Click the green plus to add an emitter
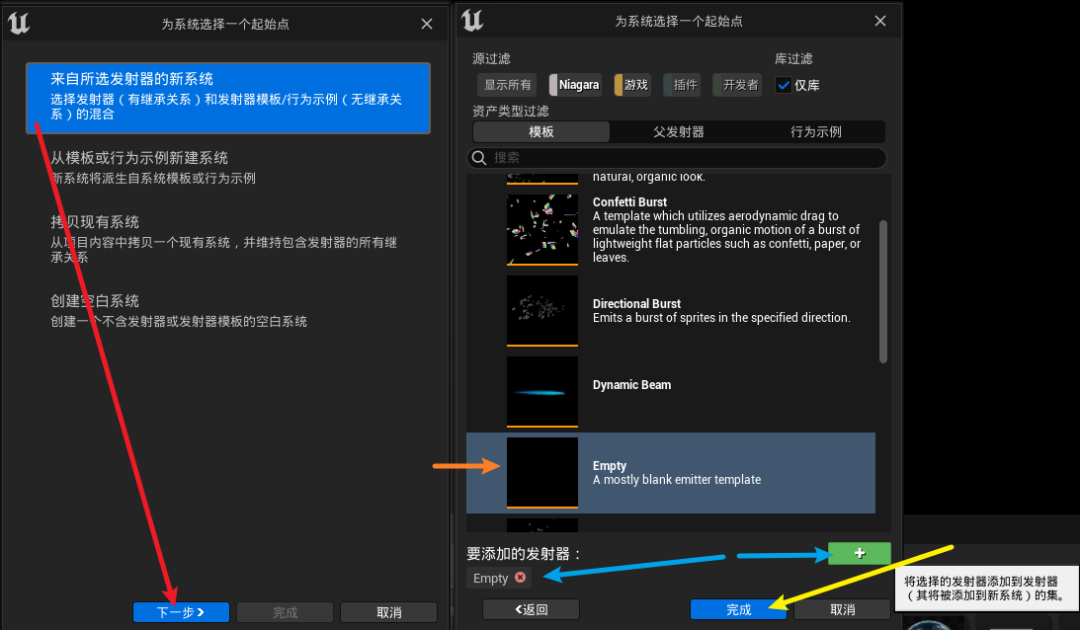Image resolution: width=1080 pixels, height=630 pixels. (858, 552)
